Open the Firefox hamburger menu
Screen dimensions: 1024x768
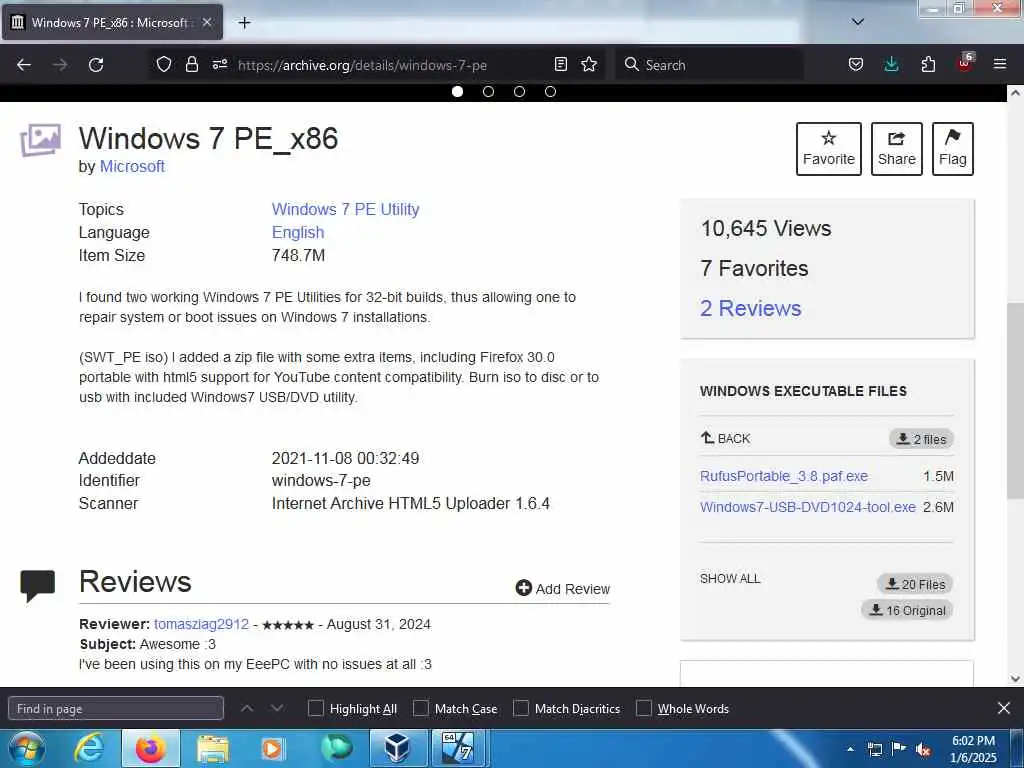tap(1000, 64)
